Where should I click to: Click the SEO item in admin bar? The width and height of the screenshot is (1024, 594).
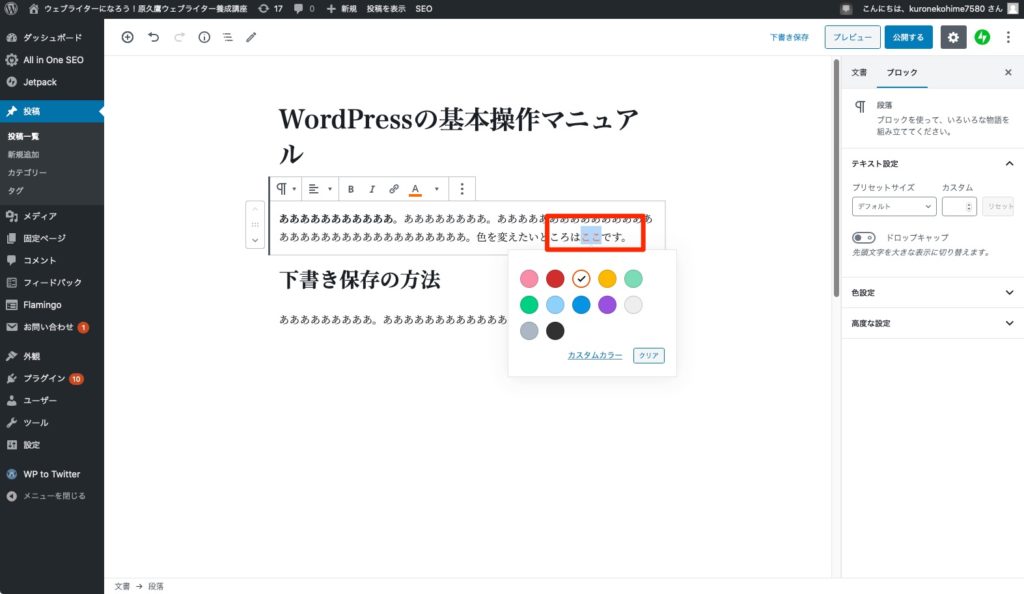(424, 8)
